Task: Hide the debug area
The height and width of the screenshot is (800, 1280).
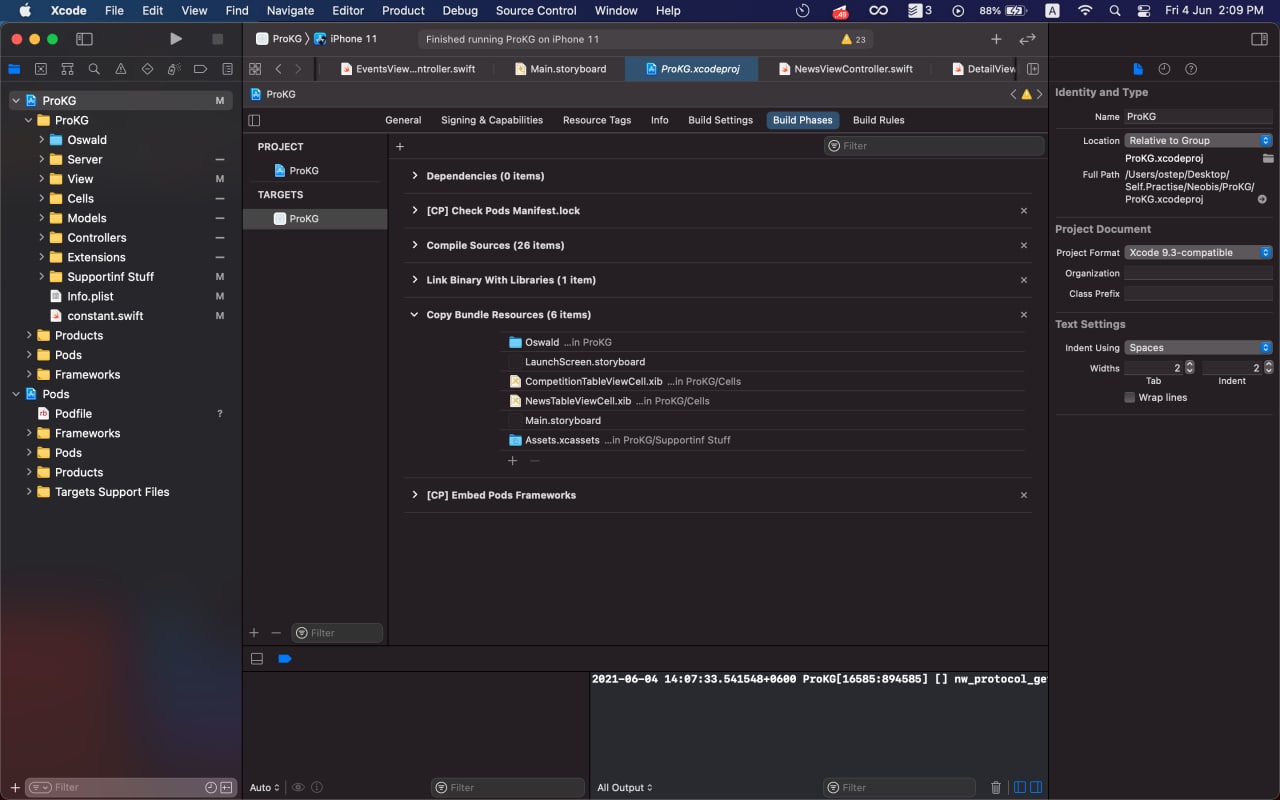Action: 257,659
